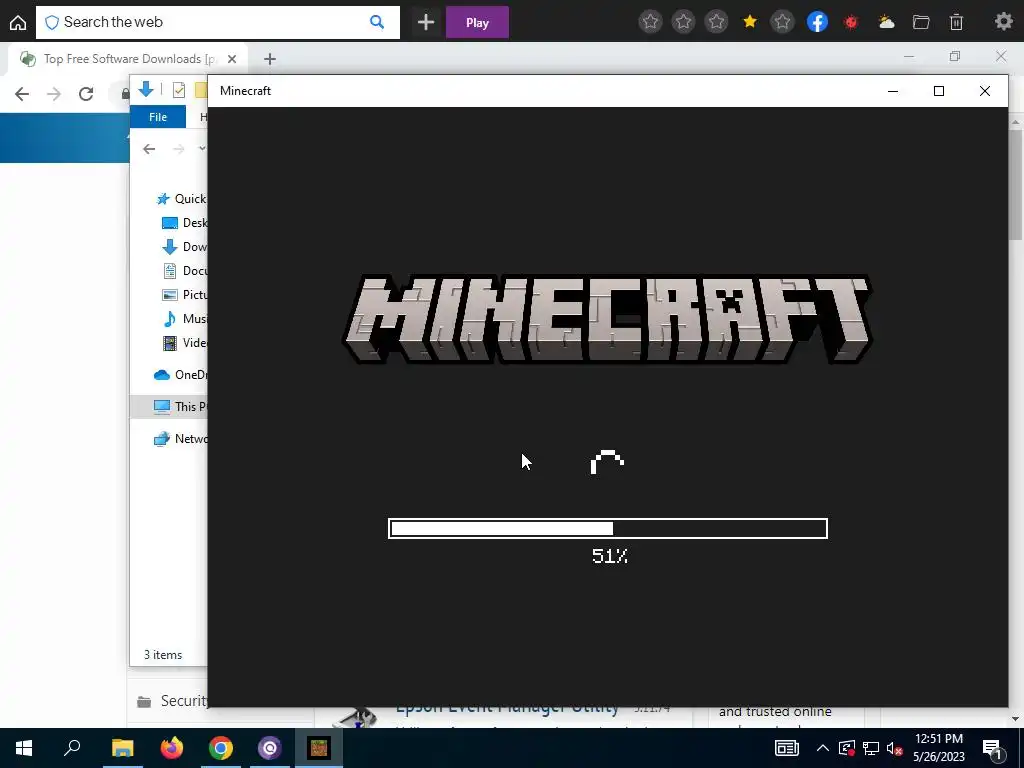Click the back arrow in File Explorer
Viewport: 1024px width, 768px height.
click(x=149, y=149)
